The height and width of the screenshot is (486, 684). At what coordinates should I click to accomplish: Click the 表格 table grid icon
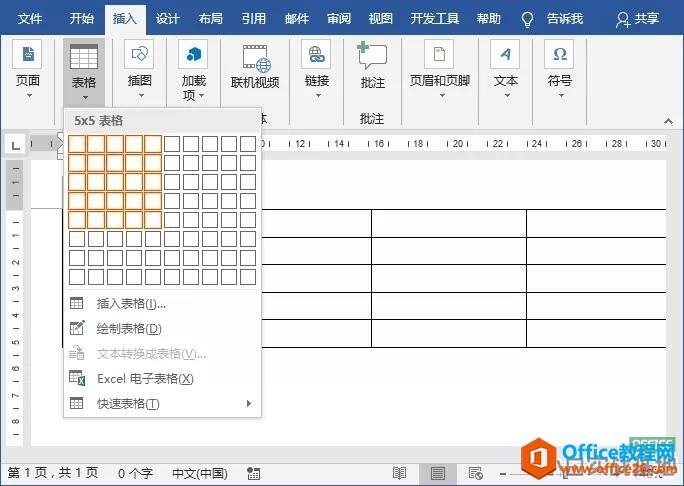coord(84,57)
